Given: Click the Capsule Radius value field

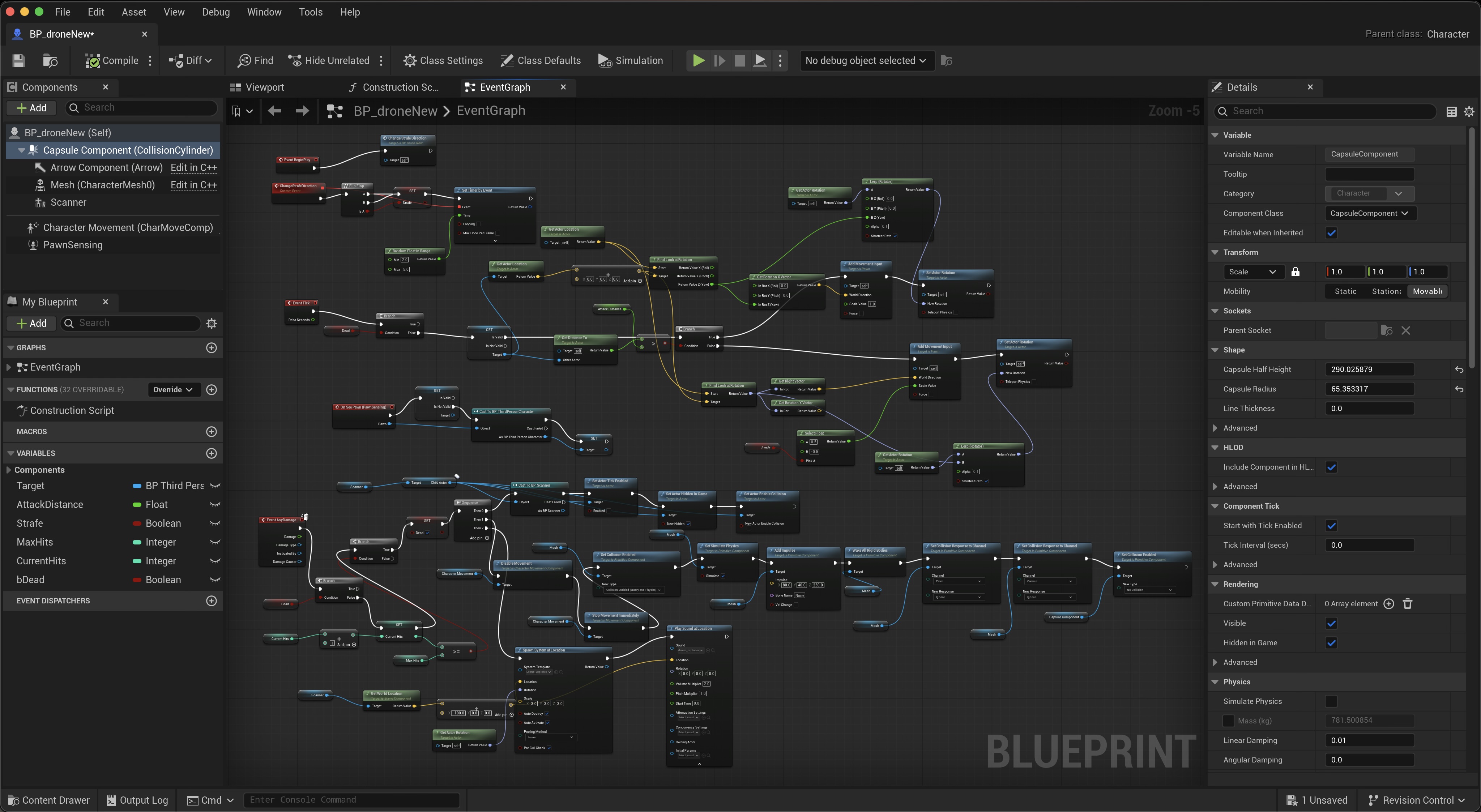Looking at the screenshot, I should (x=1369, y=389).
